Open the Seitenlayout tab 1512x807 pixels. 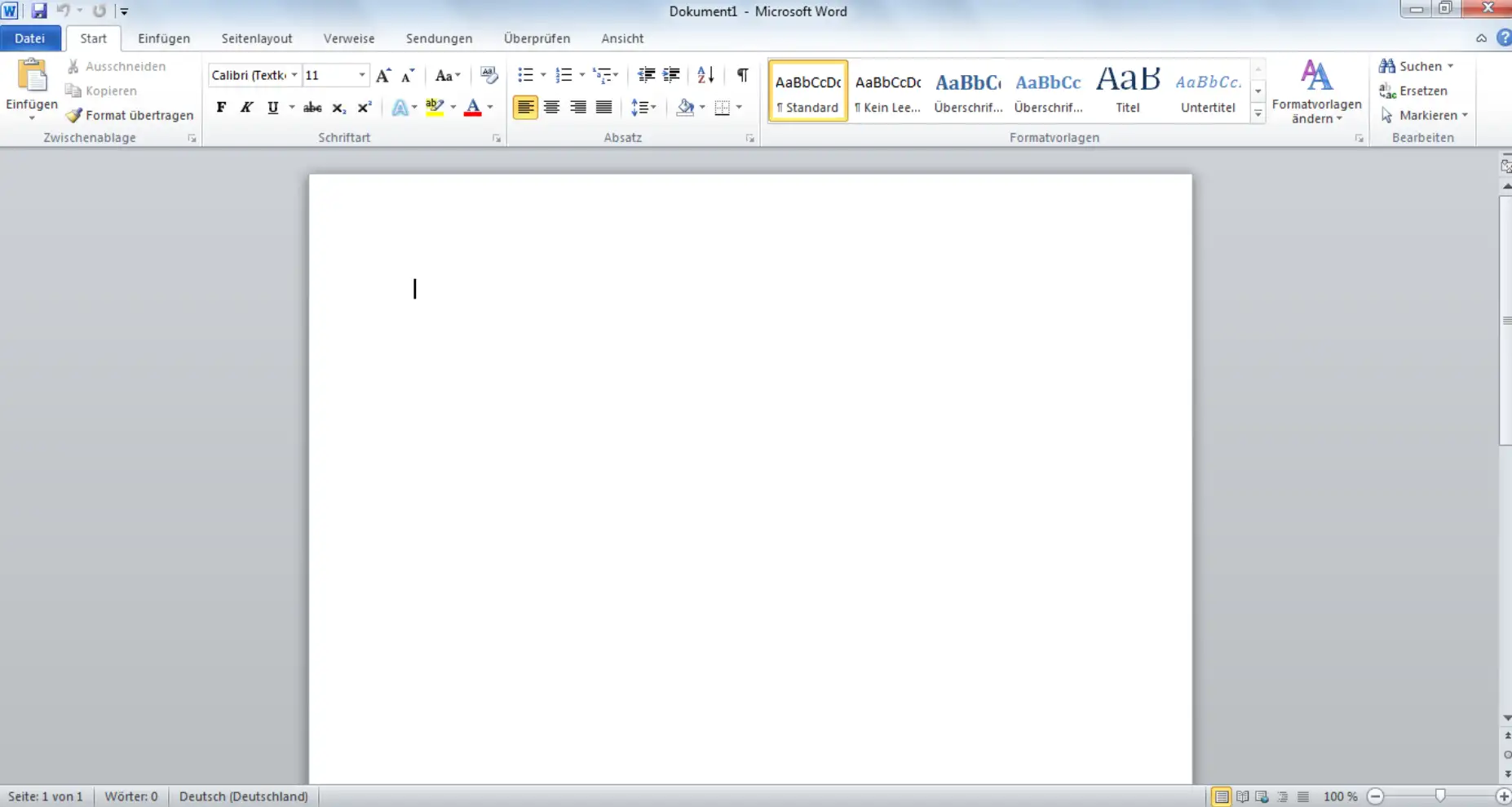256,38
